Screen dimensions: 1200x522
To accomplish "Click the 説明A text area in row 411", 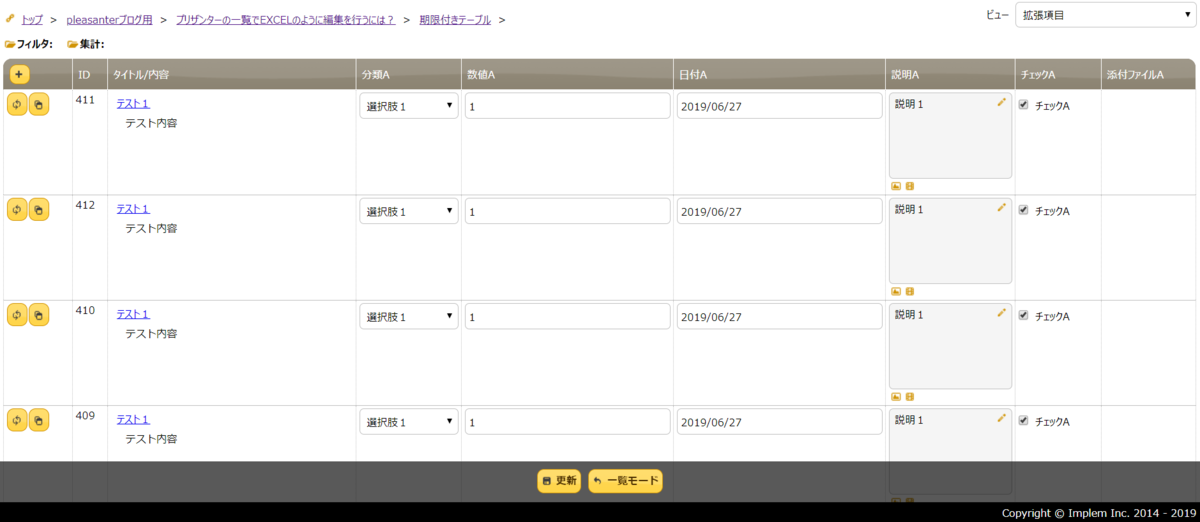I will point(950,136).
